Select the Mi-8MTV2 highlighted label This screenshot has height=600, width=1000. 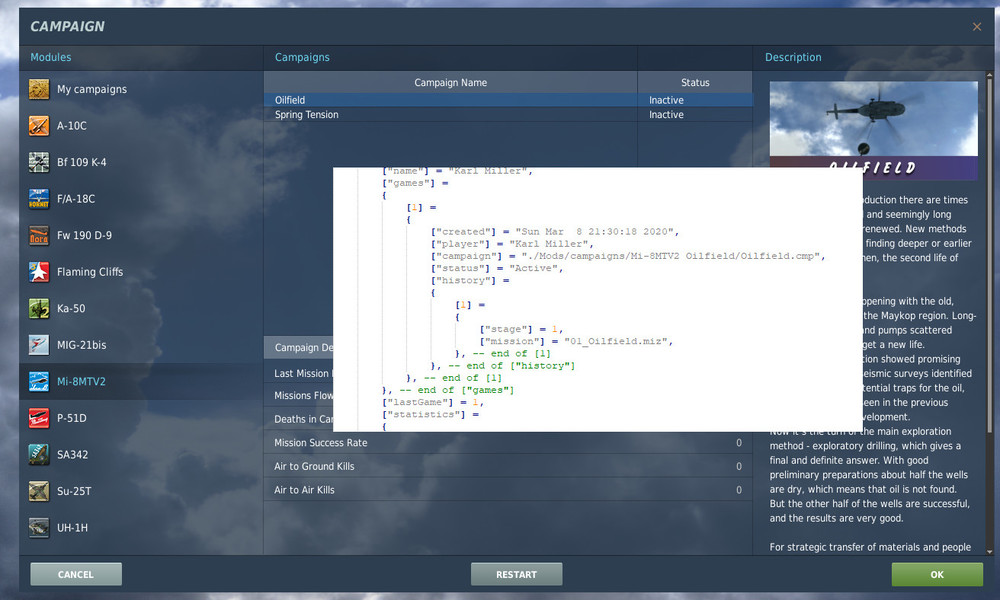pos(81,381)
